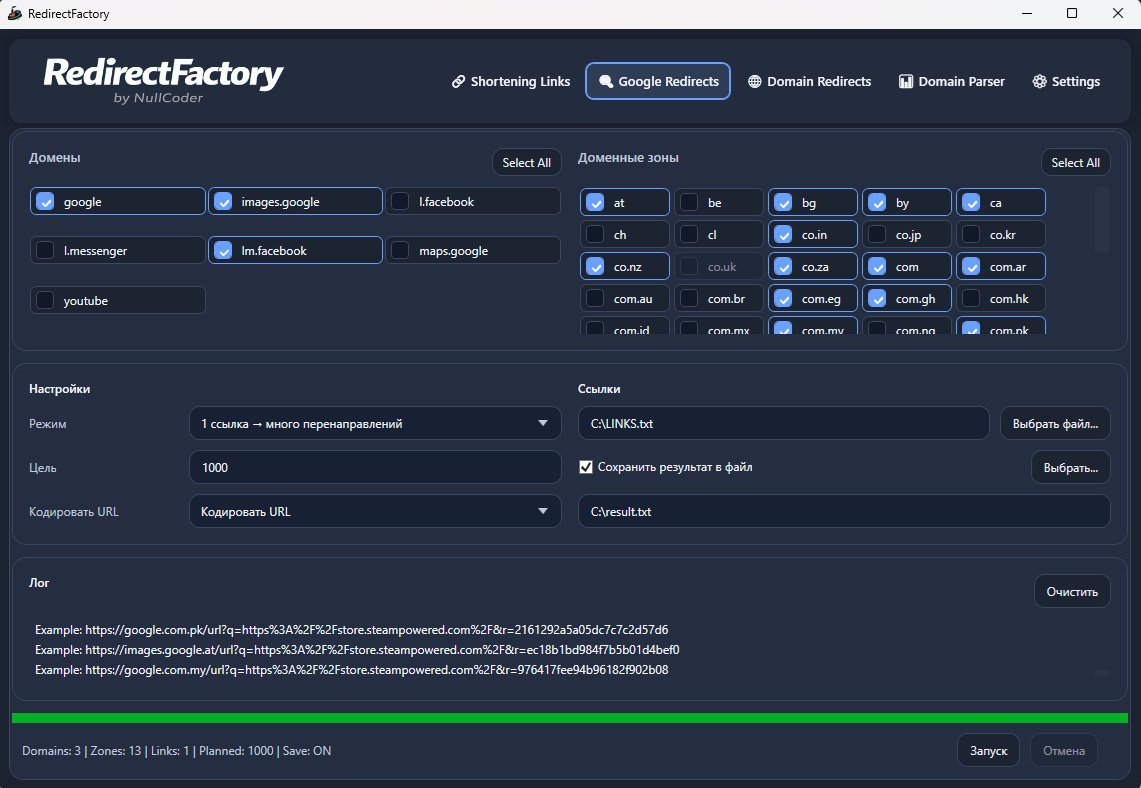Click the chain-link icon beside Shortening Links
The width and height of the screenshot is (1141, 788).
coord(458,82)
